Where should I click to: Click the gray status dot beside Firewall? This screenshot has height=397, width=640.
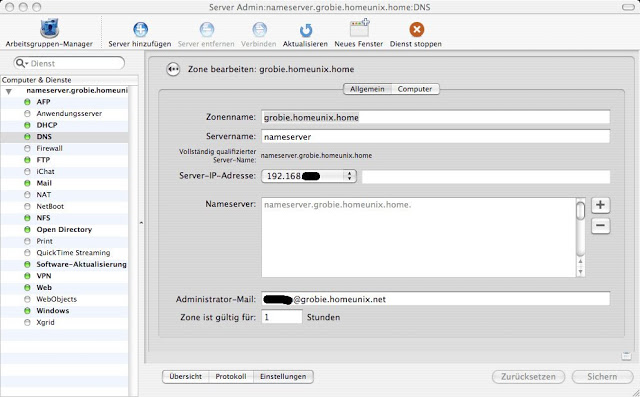pos(27,148)
